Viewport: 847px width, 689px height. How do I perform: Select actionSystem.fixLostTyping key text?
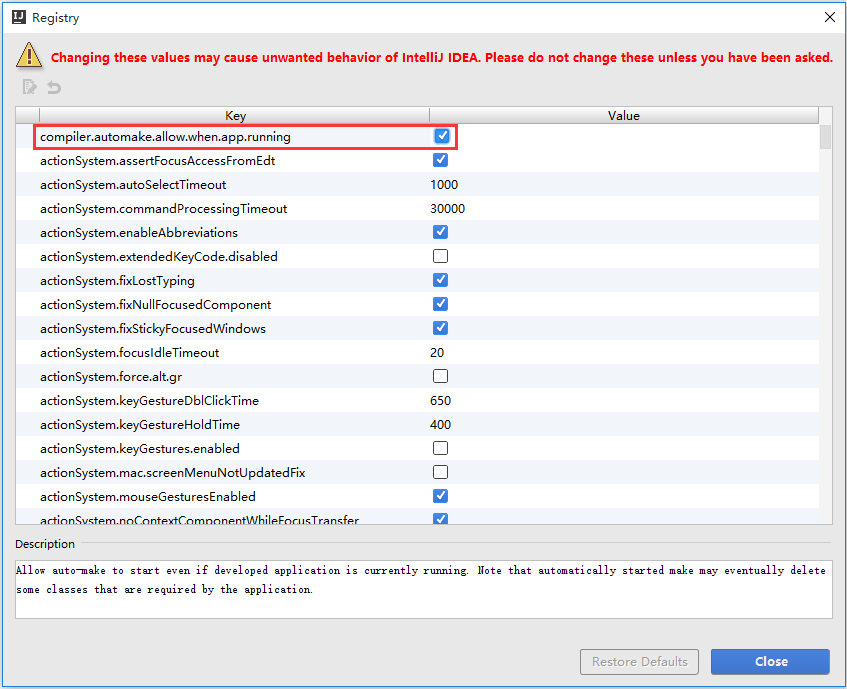tap(117, 281)
